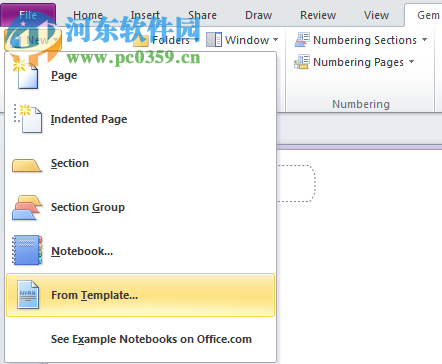
Task: Switch to the Home ribbon tab
Action: (x=88, y=15)
